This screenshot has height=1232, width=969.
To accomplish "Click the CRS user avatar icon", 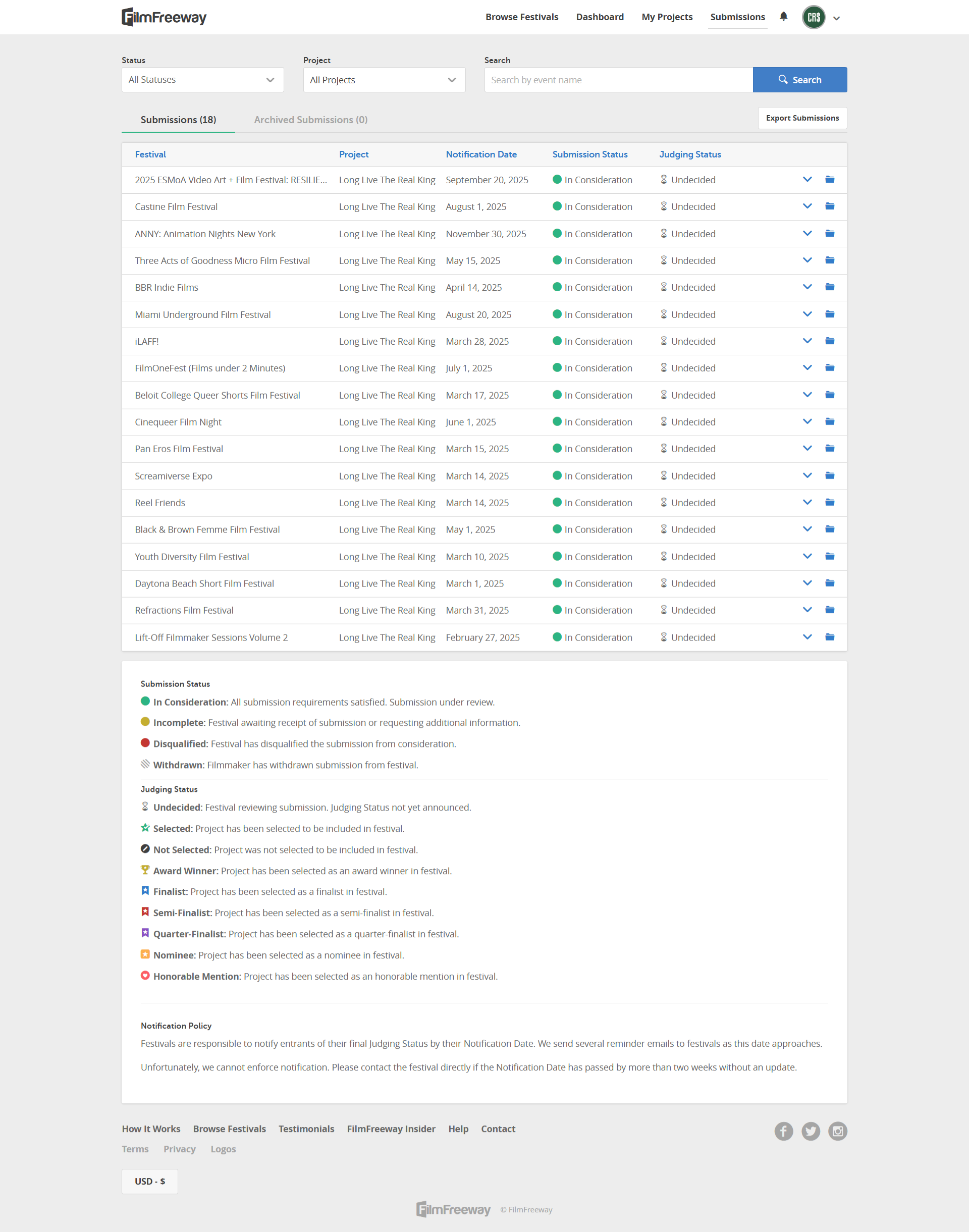I will tap(813, 17).
